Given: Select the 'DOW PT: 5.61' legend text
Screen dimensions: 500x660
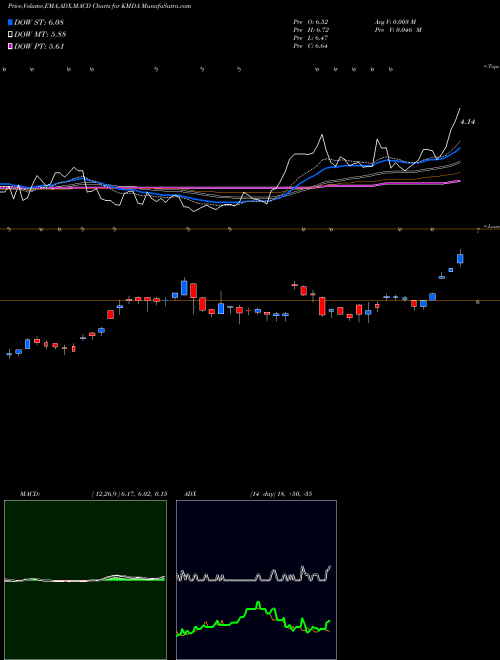Looking at the screenshot, I should coord(39,47).
